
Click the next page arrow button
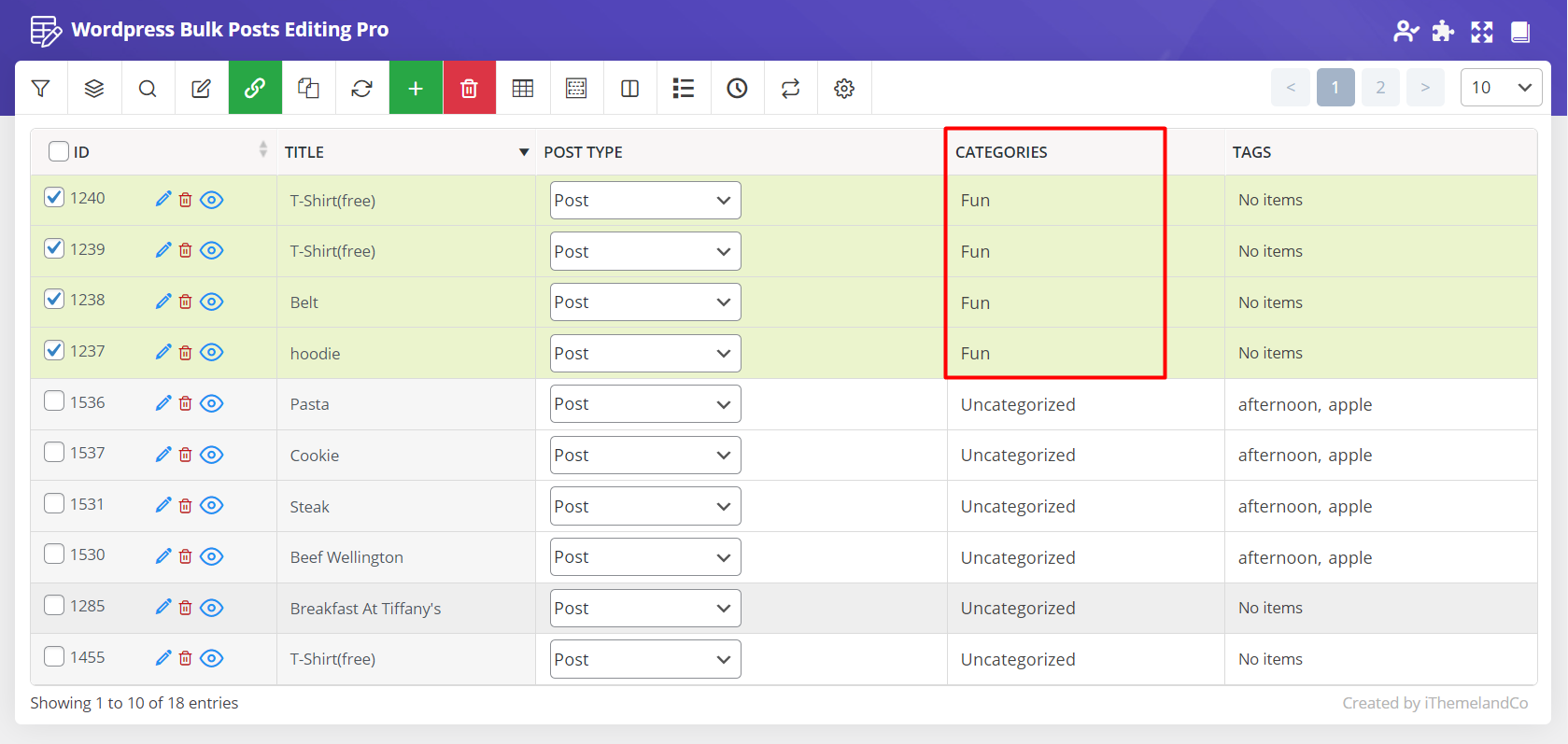tap(1424, 88)
